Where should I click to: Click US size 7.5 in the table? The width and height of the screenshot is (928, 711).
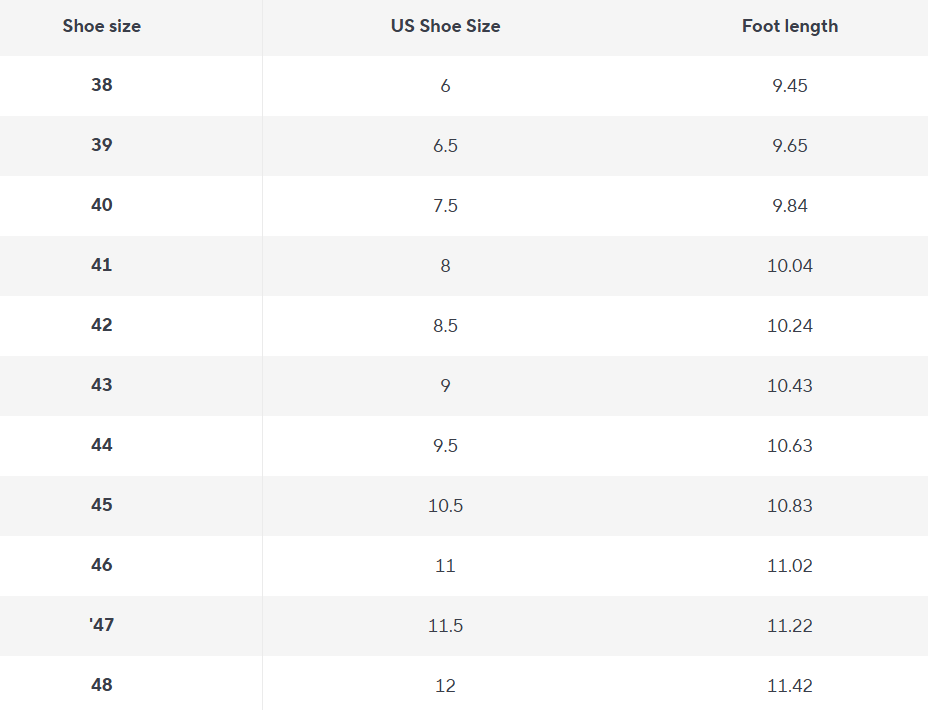click(x=445, y=205)
